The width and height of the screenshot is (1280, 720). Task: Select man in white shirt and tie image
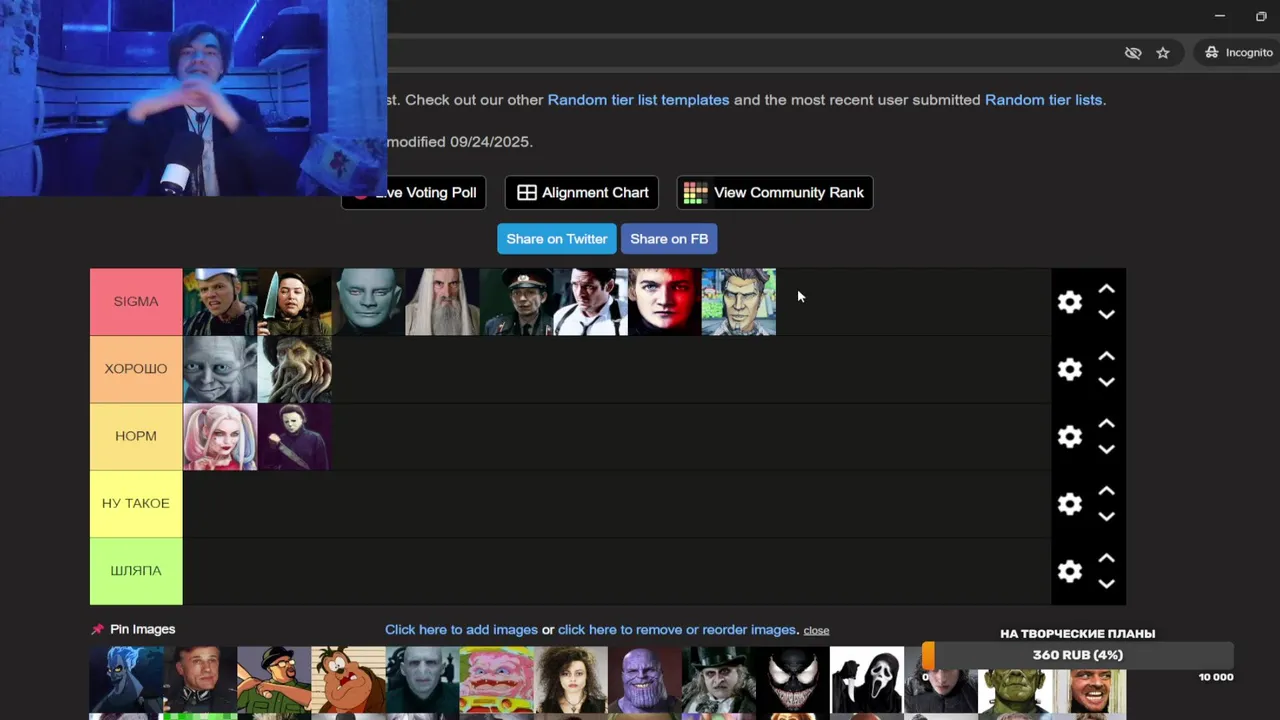(590, 301)
